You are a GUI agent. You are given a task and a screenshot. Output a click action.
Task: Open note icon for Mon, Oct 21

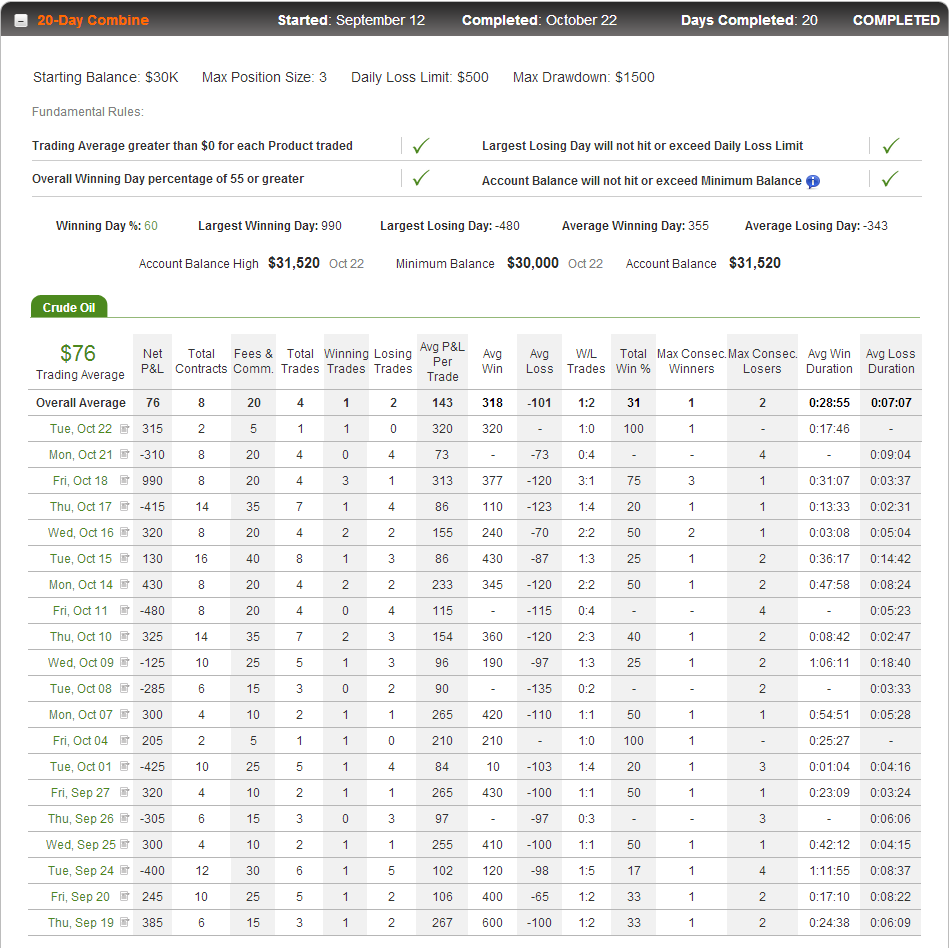tap(124, 454)
